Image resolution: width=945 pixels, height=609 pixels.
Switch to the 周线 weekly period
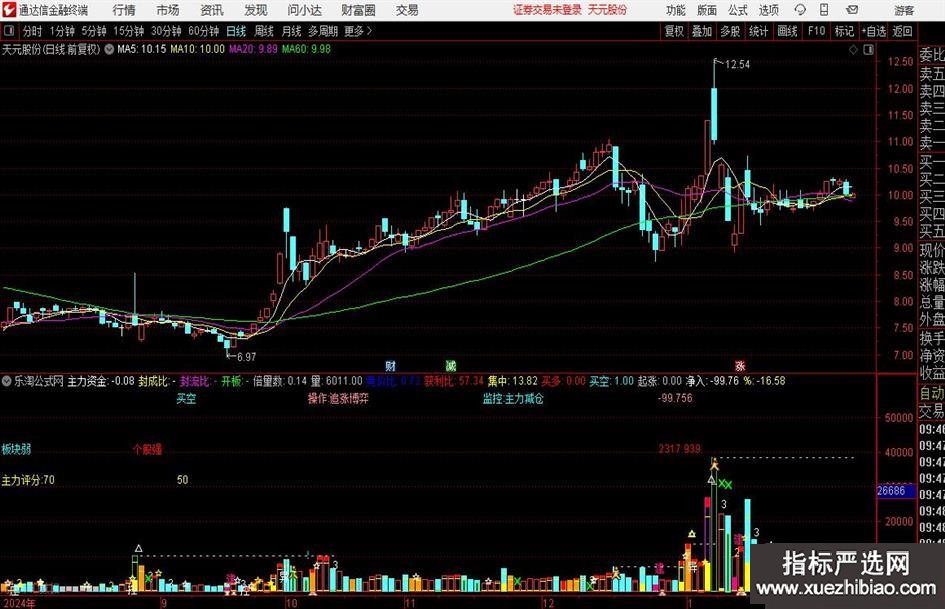[x=264, y=31]
